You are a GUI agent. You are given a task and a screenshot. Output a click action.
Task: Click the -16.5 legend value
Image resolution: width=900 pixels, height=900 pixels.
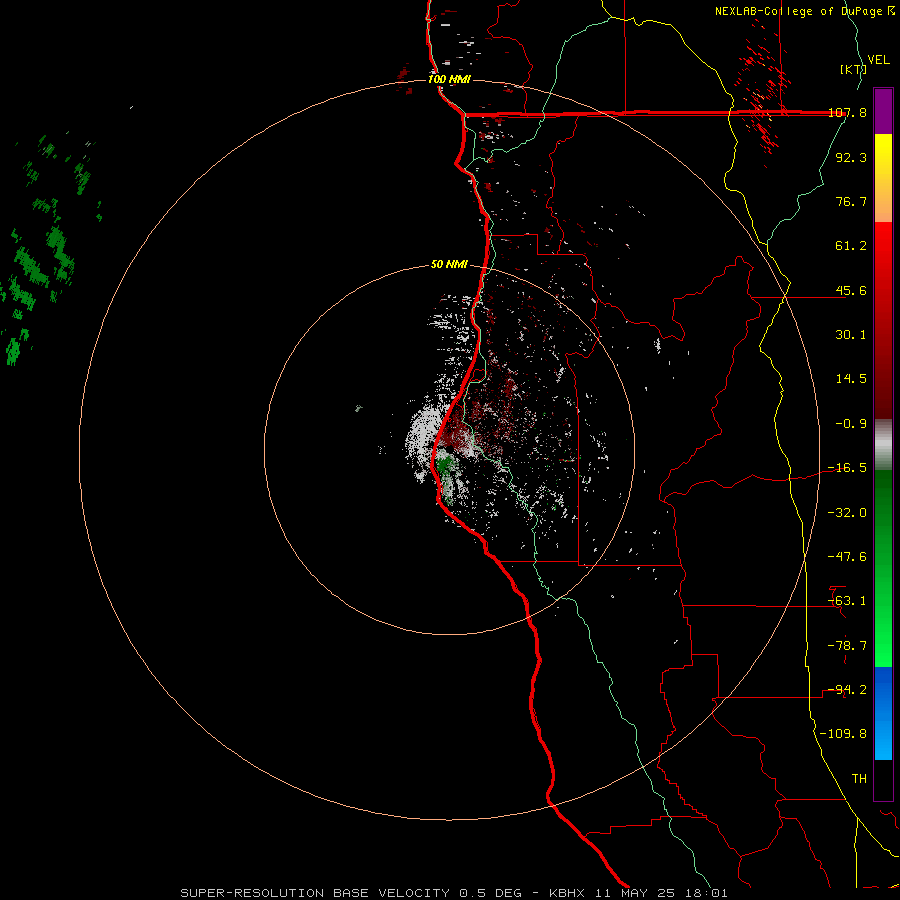(x=847, y=468)
